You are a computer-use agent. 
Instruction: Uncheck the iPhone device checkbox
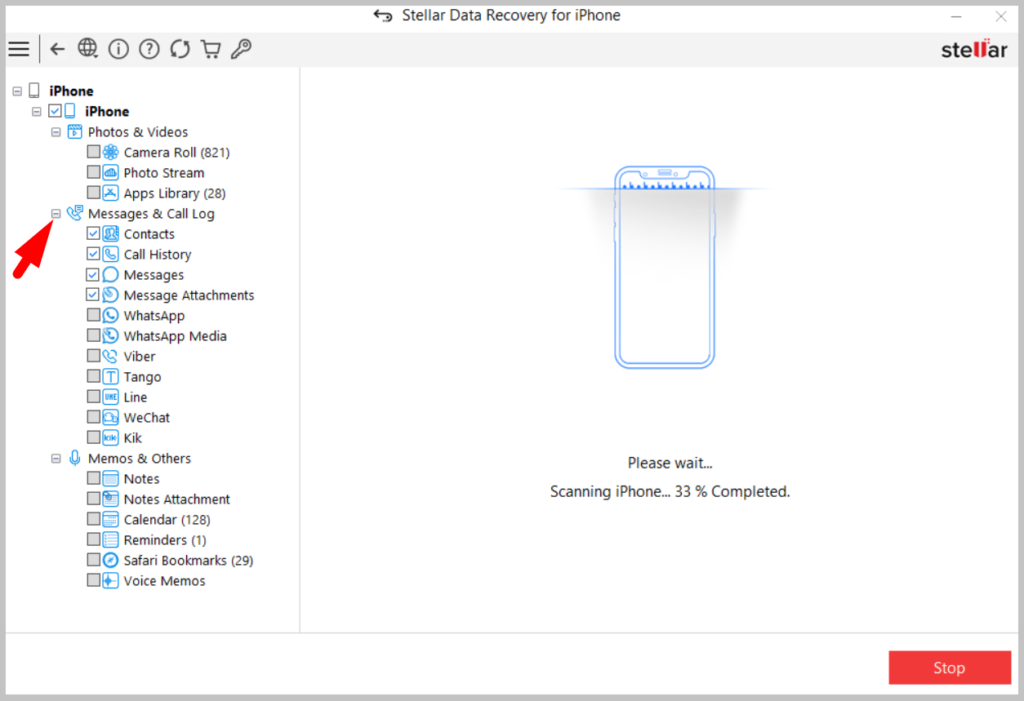click(55, 111)
